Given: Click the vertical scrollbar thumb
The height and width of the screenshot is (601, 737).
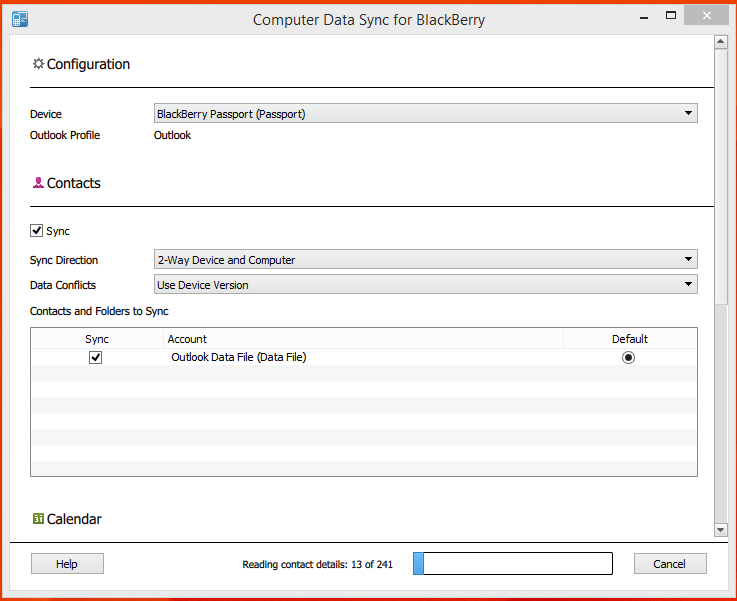Looking at the screenshot, I should (x=721, y=176).
